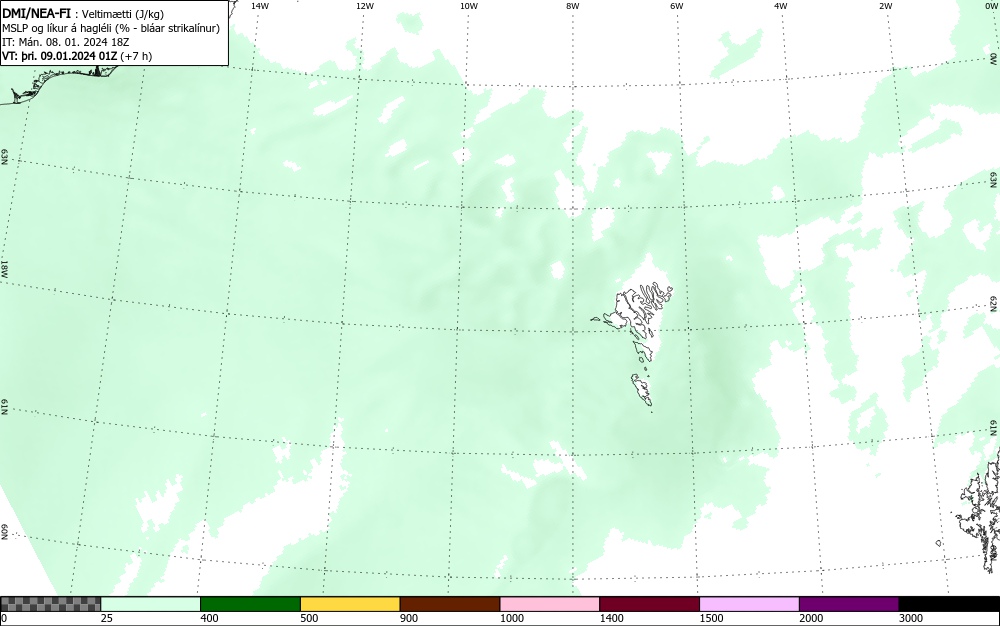Select the yellow 500–900 legend swatch
Image resolution: width=1000 pixels, height=626 pixels.
pos(350,604)
